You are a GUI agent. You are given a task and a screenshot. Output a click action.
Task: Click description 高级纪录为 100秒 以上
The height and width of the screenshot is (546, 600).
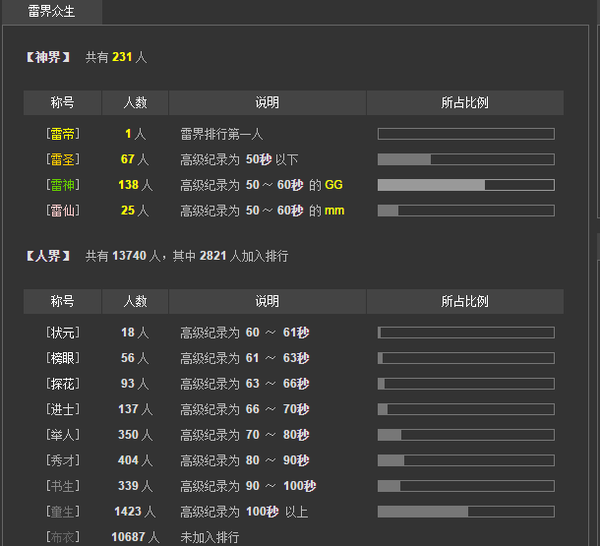click(244, 512)
